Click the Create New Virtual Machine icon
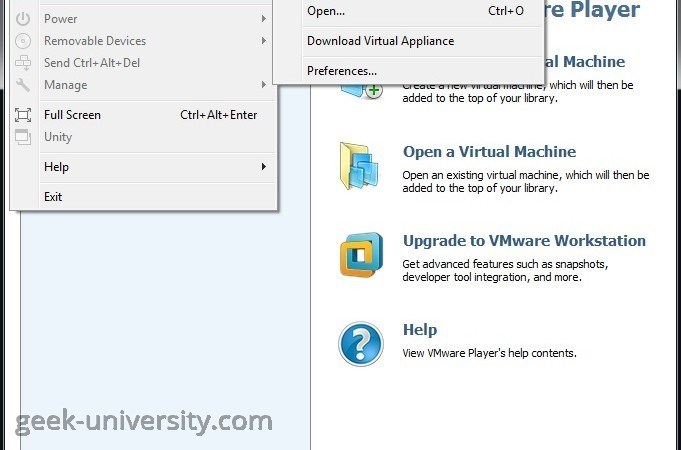The image size is (681, 450). (x=361, y=90)
